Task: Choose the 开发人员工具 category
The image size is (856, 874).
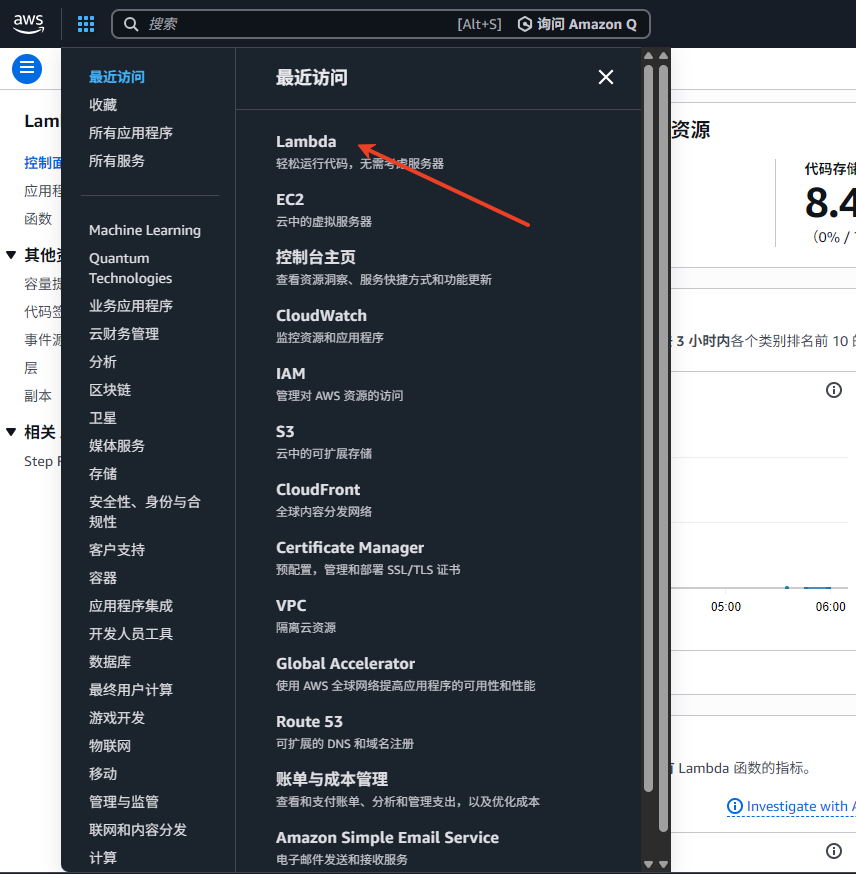Action: 130,633
